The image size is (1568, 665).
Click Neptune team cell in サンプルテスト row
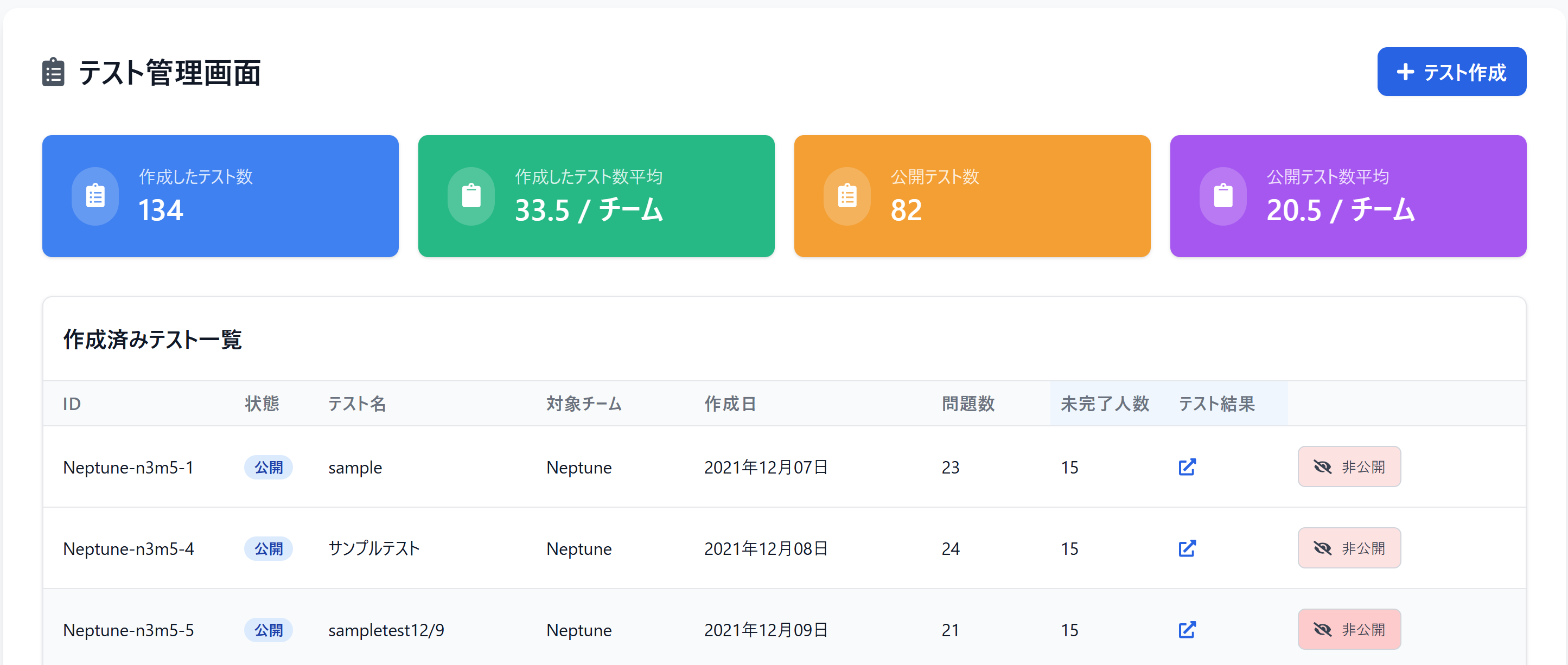tap(579, 549)
